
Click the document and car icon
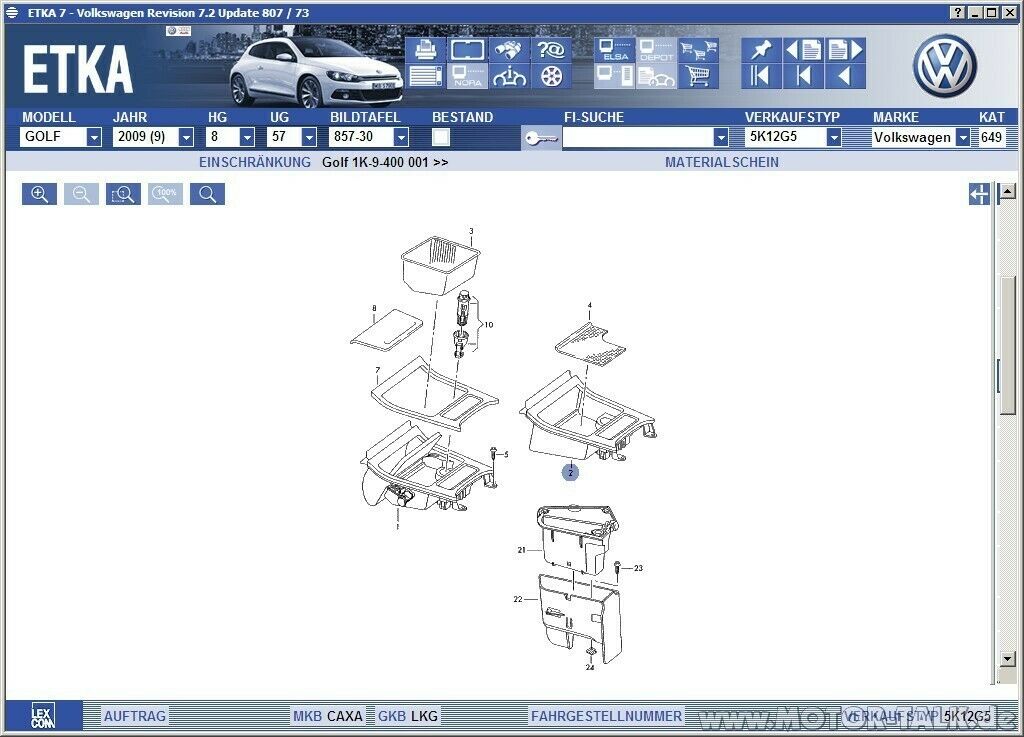656,76
